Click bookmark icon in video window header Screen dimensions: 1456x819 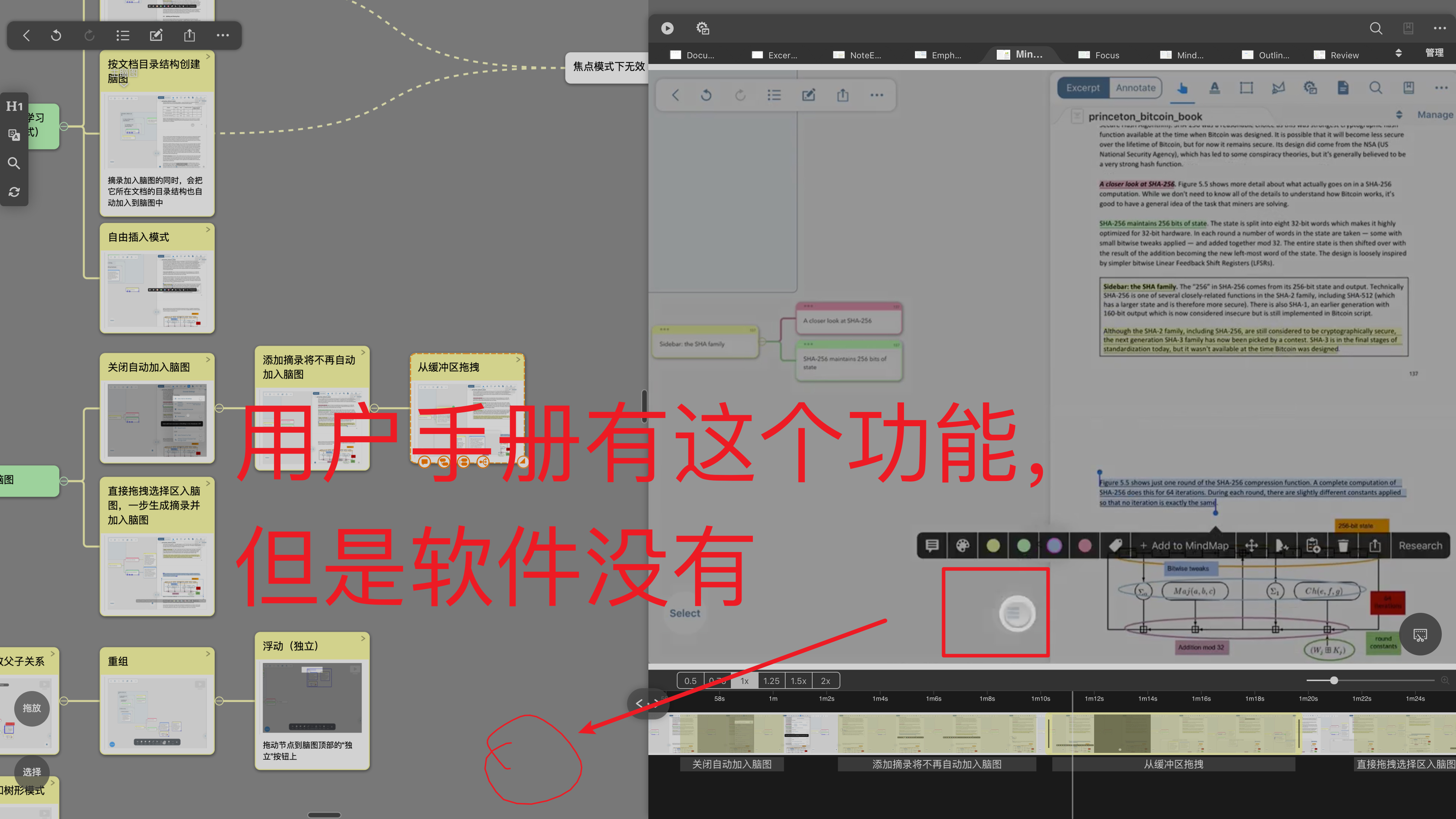1408,28
